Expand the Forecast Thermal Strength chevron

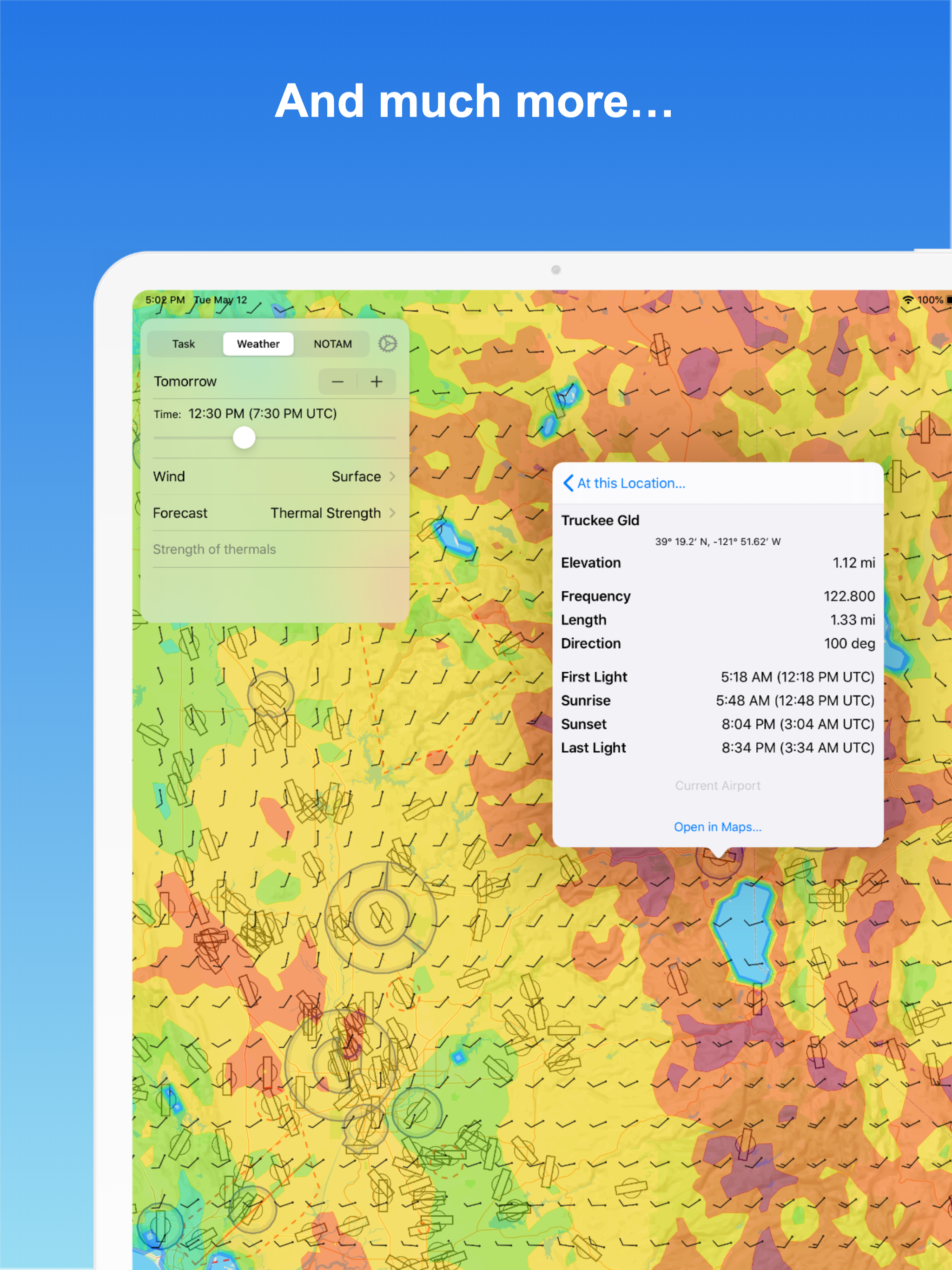[x=392, y=513]
